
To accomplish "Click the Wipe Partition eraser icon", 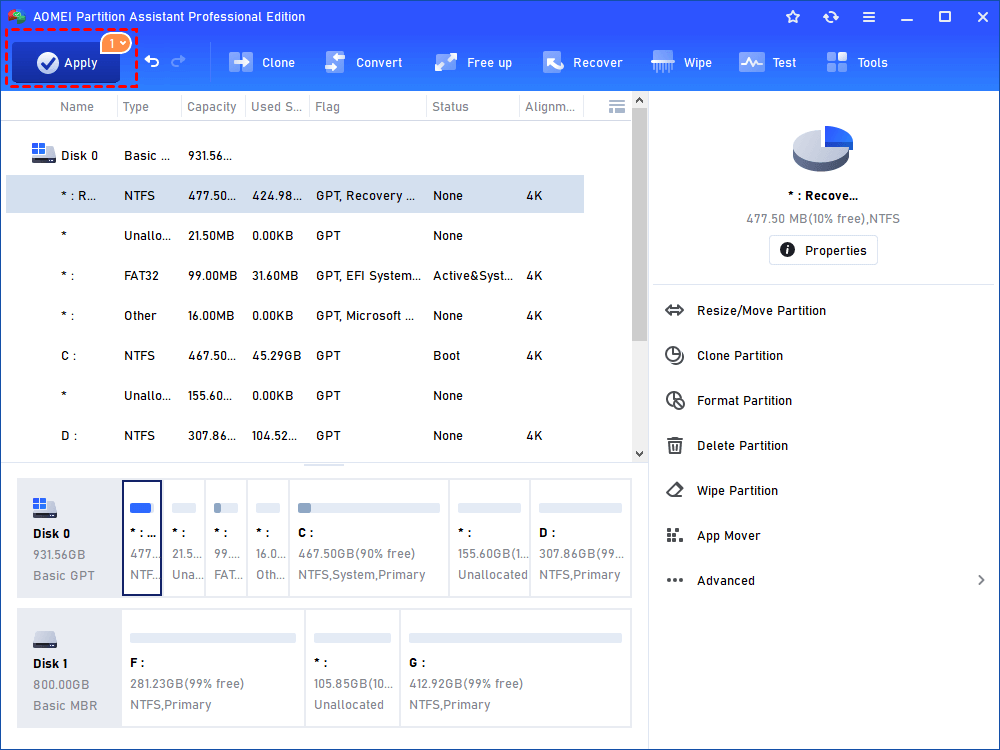I will [x=675, y=490].
